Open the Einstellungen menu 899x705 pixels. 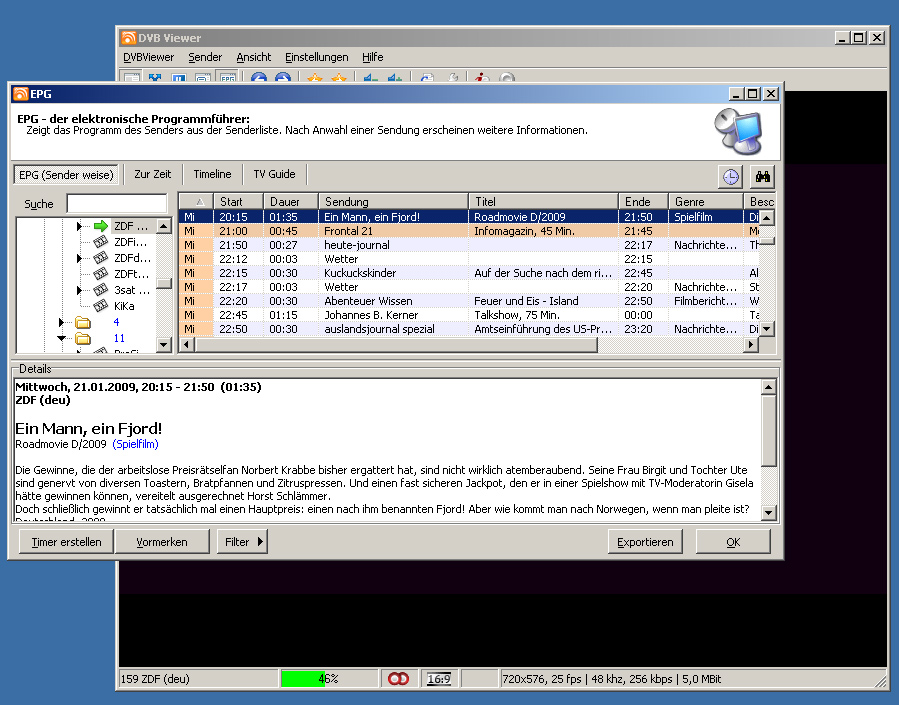(x=316, y=57)
